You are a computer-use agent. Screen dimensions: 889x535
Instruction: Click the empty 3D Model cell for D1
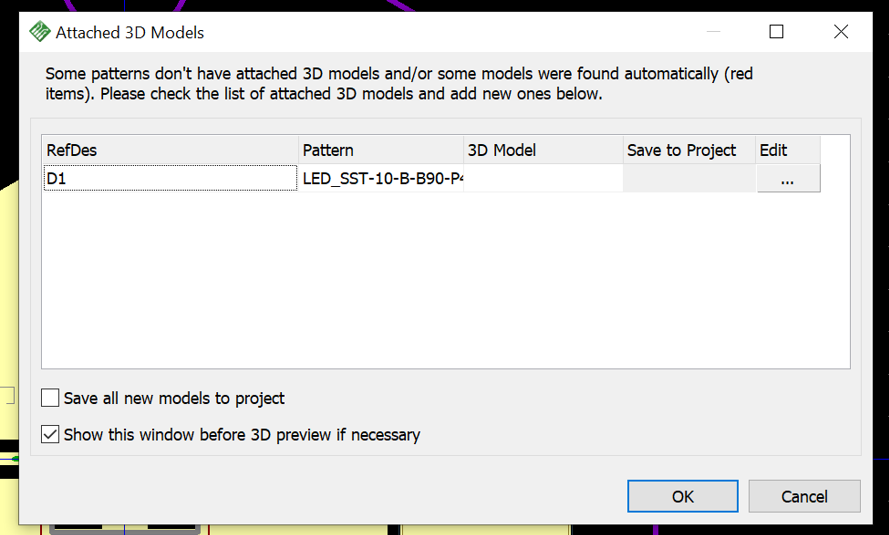[x=543, y=179]
